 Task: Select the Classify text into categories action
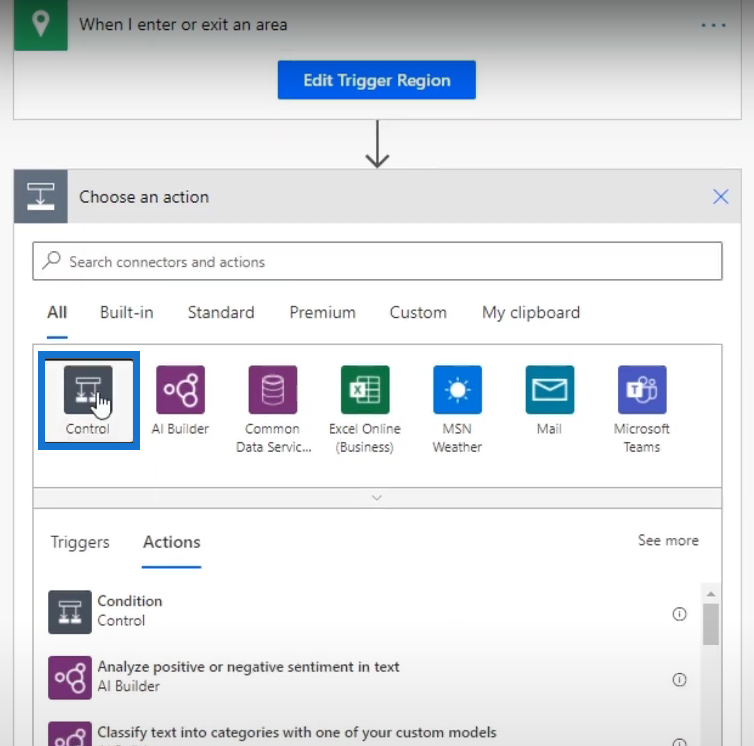[367, 734]
